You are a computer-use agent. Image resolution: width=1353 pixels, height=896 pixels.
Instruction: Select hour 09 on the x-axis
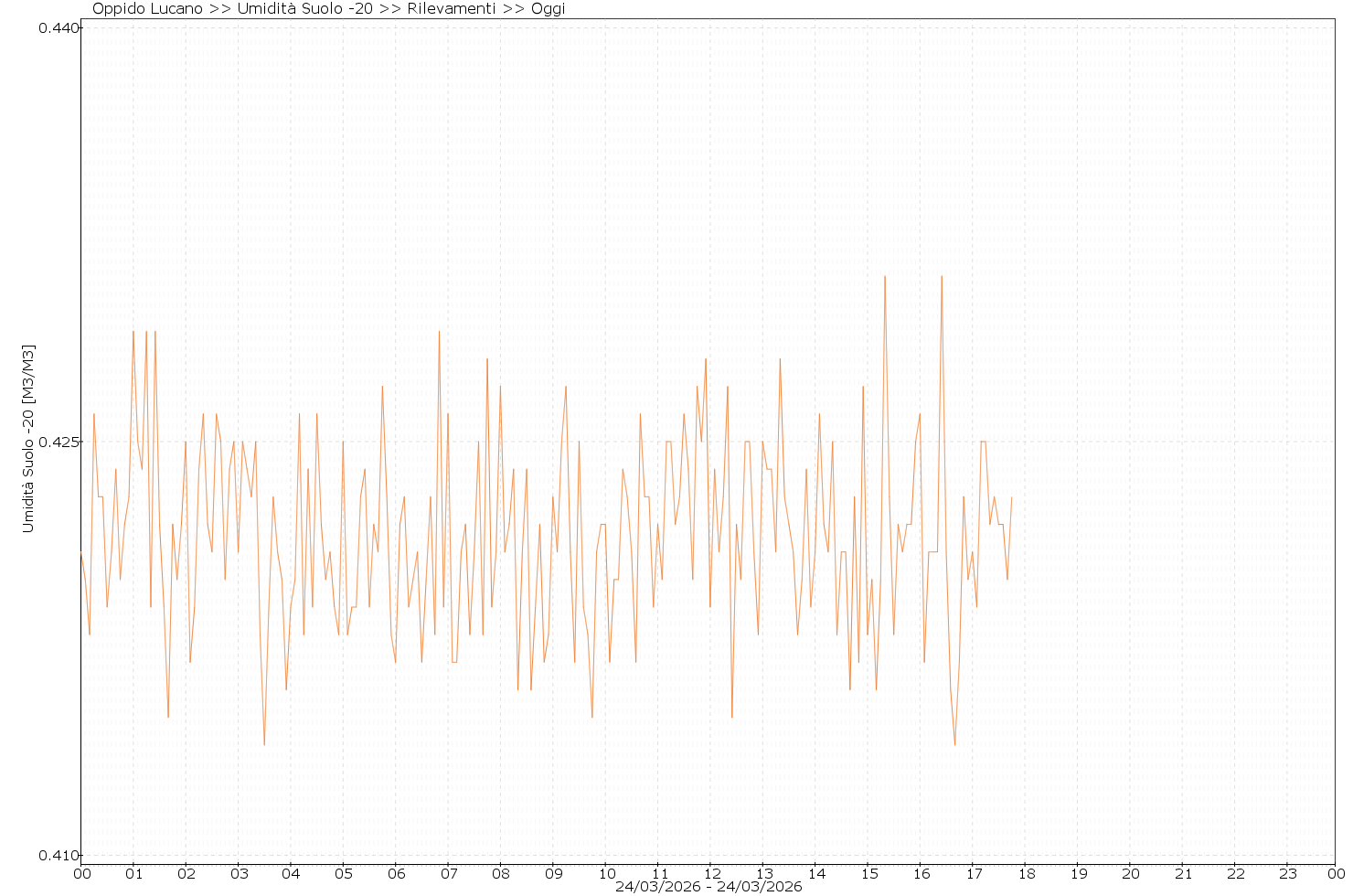tap(553, 873)
